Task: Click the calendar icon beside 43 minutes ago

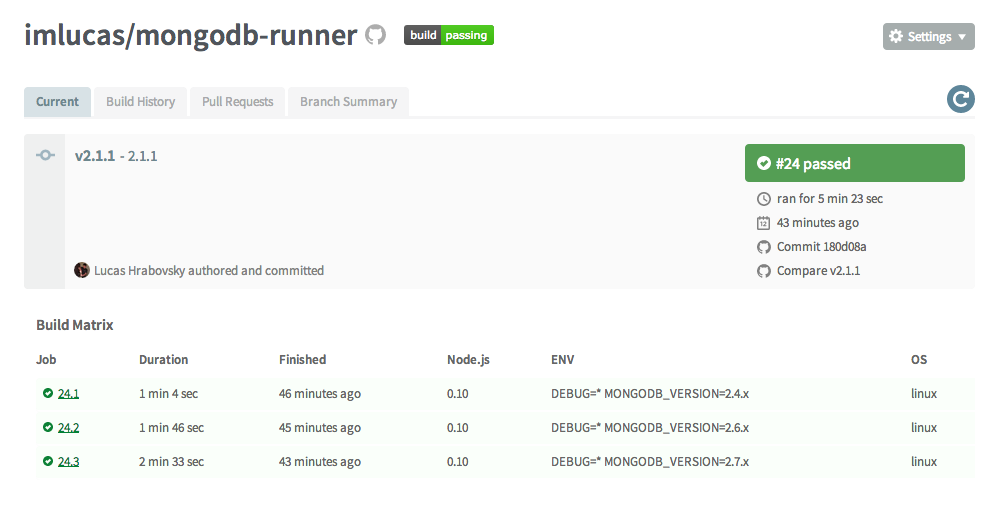Action: tap(764, 223)
